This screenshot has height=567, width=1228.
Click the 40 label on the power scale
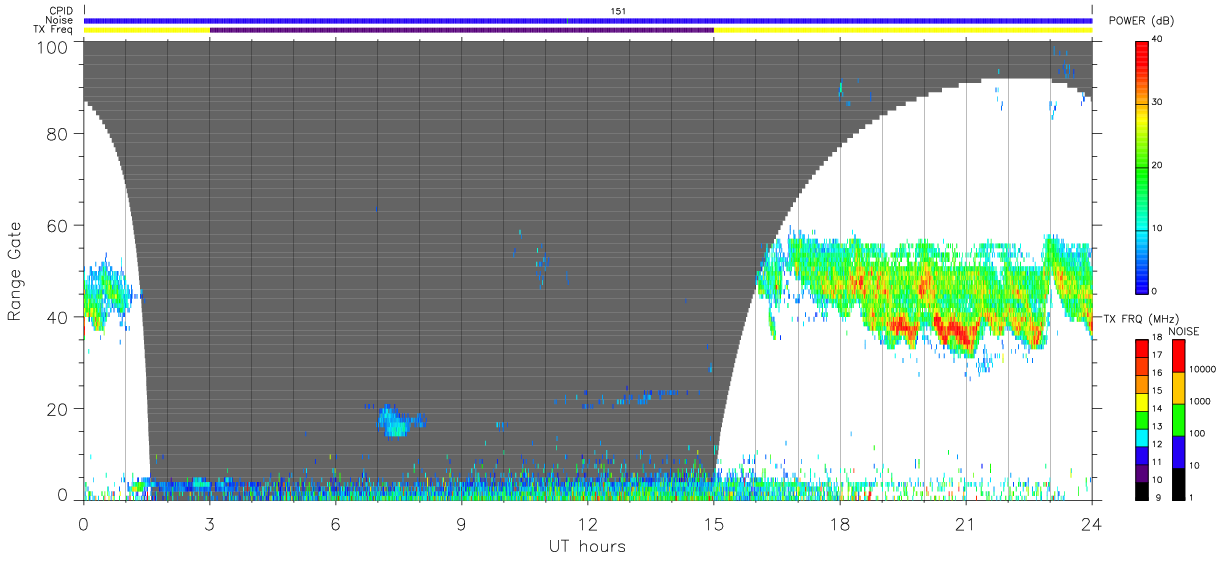coord(1157,39)
